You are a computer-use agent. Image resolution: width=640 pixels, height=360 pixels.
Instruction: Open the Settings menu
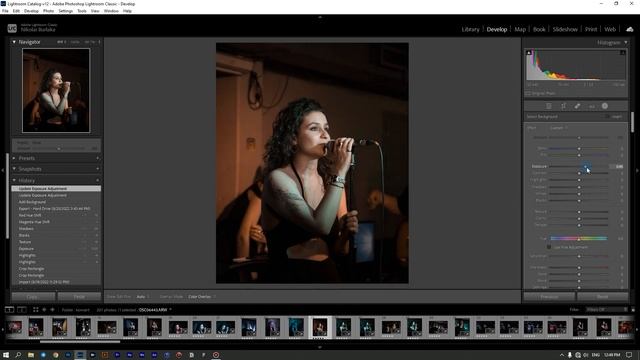[x=65, y=11]
